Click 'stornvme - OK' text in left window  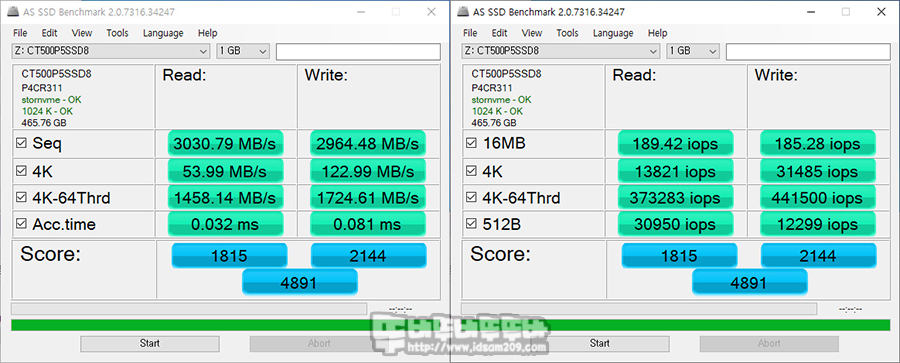click(51, 99)
